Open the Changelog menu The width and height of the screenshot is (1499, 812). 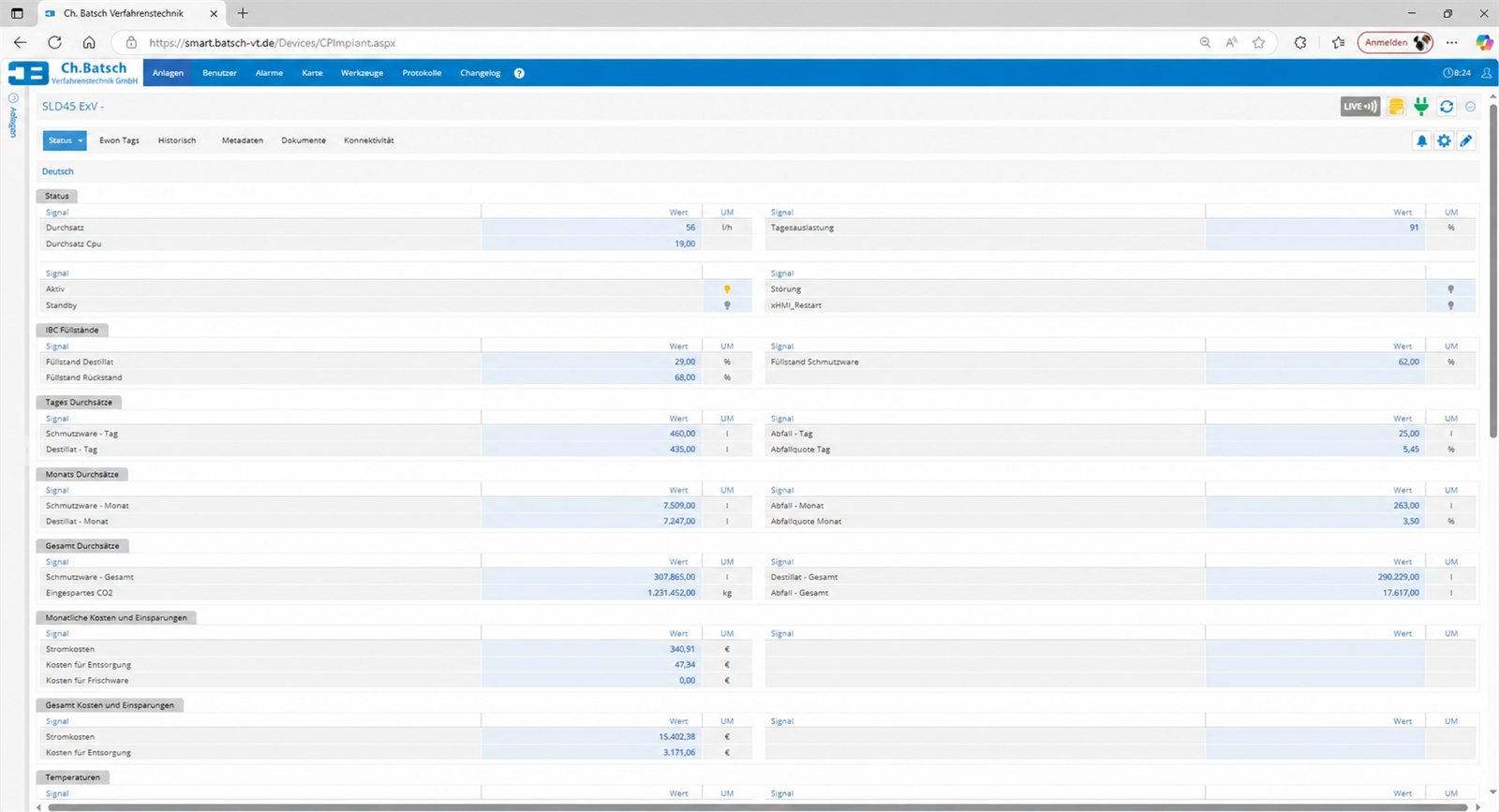(480, 73)
